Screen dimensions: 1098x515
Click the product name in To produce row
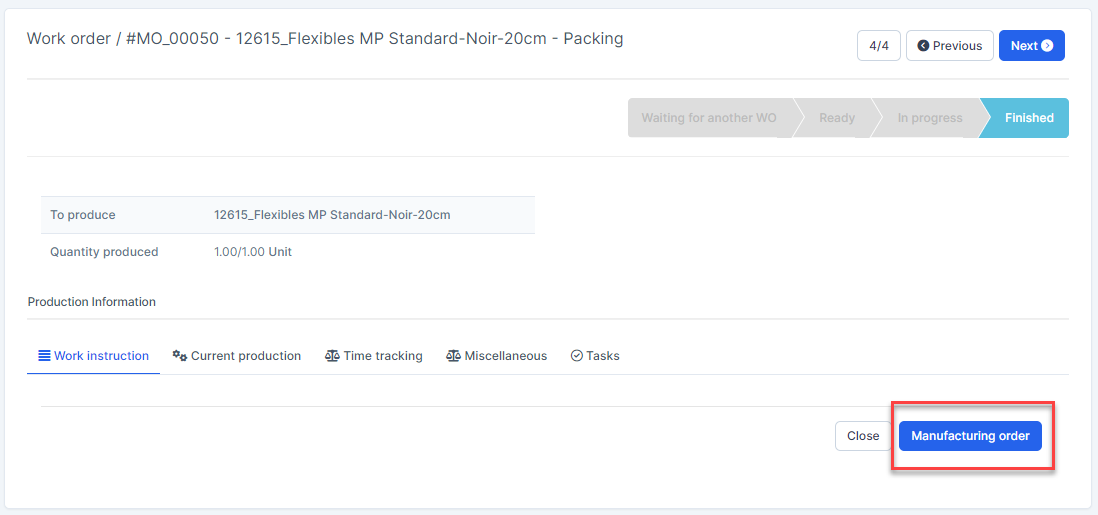(332, 215)
